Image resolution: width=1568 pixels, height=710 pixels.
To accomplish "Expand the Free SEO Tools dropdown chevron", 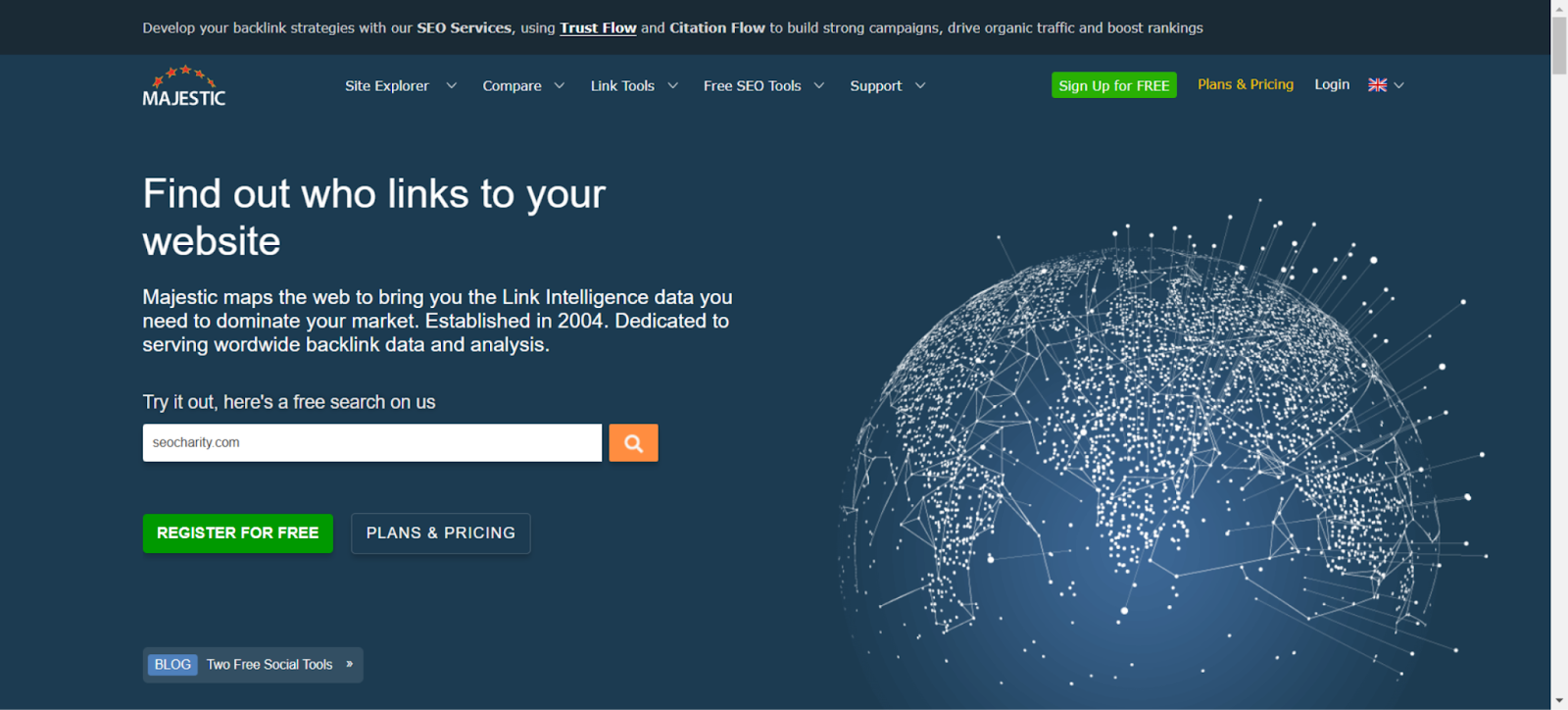I will [819, 85].
